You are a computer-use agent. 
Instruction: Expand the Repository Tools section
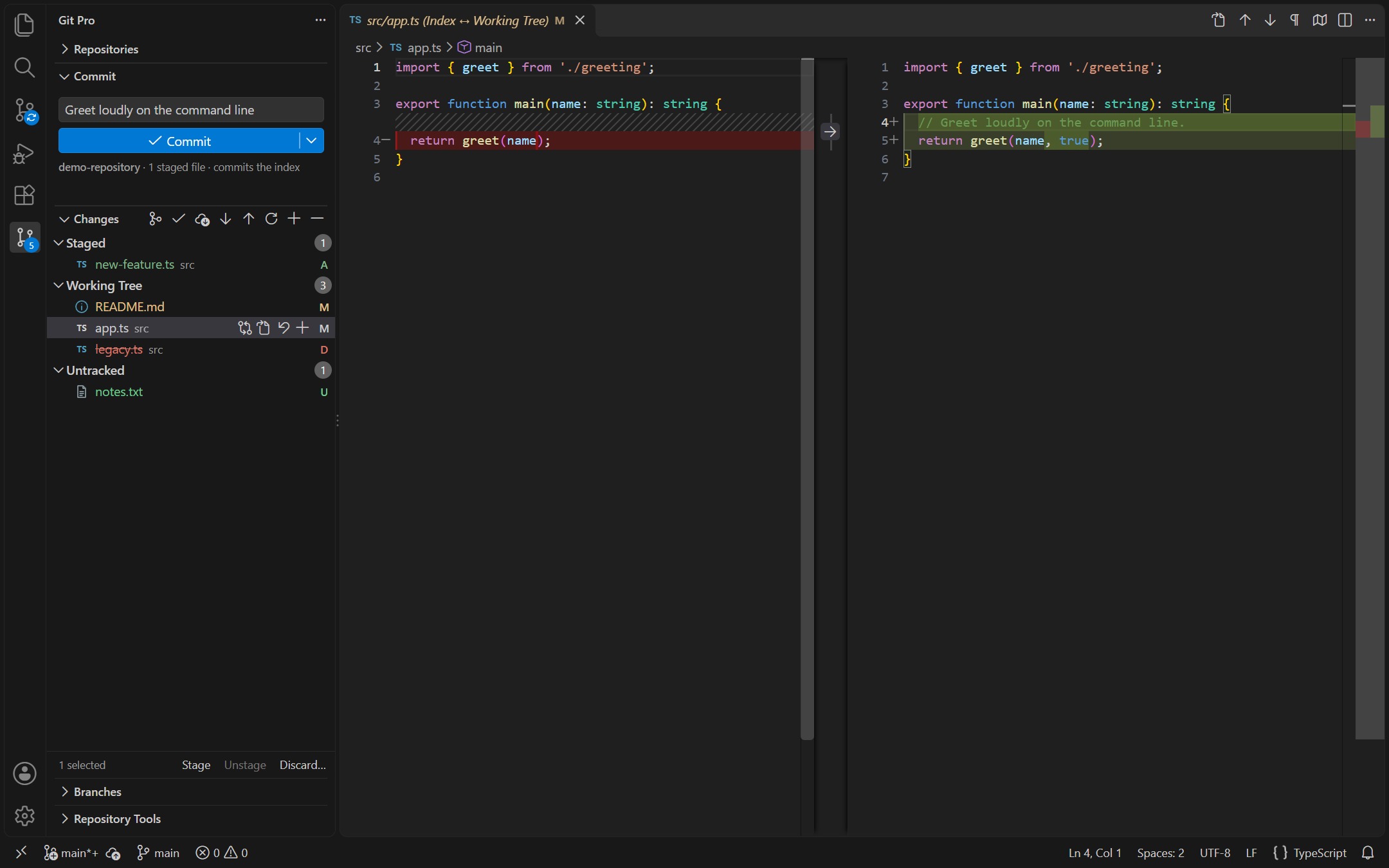point(191,819)
